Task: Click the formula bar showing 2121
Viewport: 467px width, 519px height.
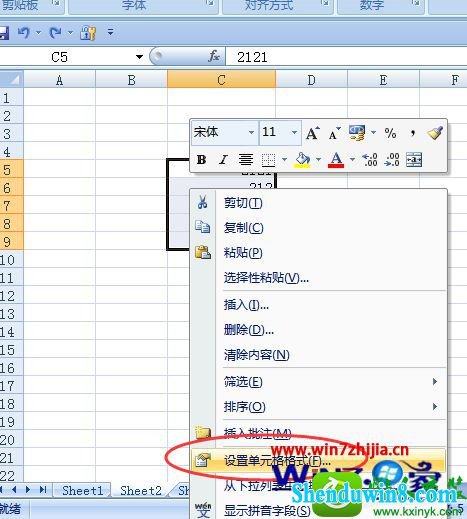Action: coord(347,57)
